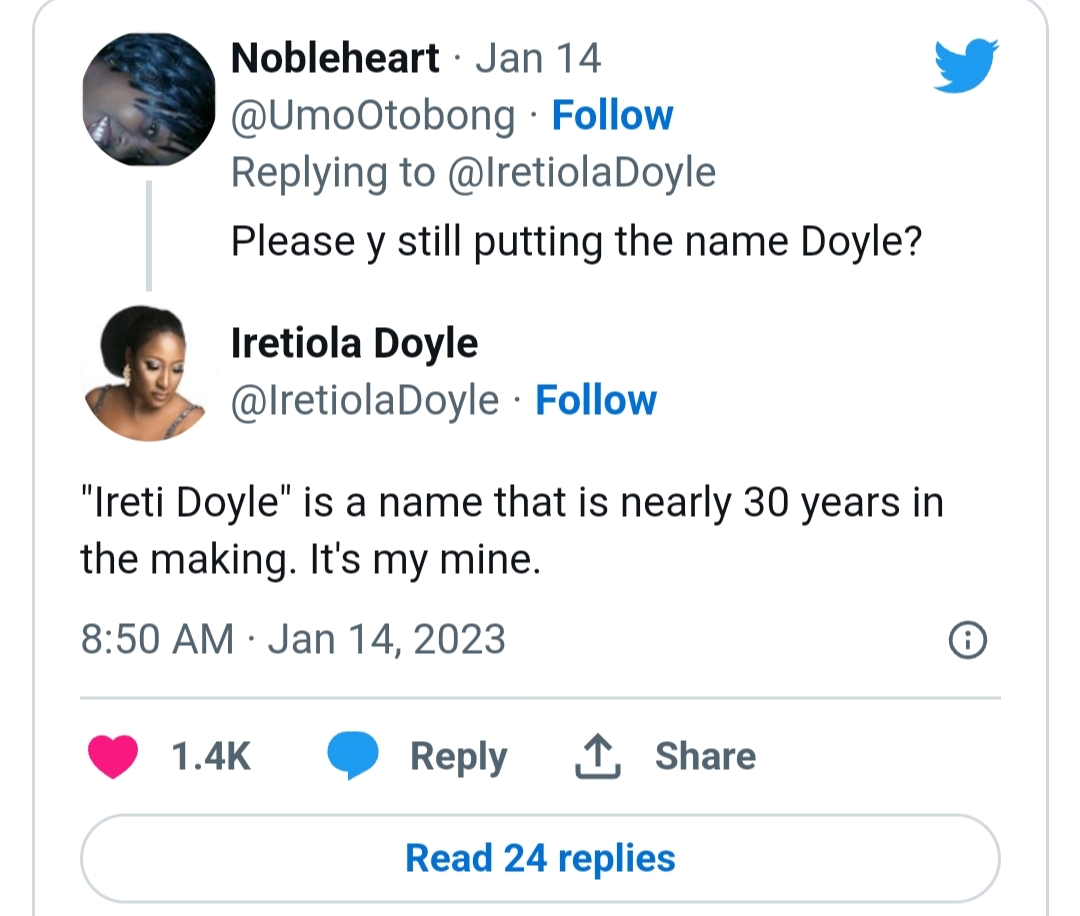Click the 1.4K likes count
The image size is (1080, 916).
coord(211,757)
